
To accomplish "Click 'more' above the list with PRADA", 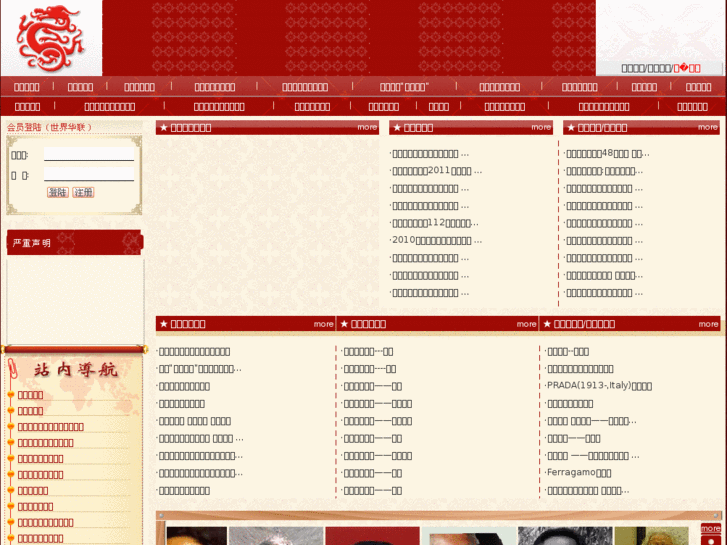I will click(708, 324).
